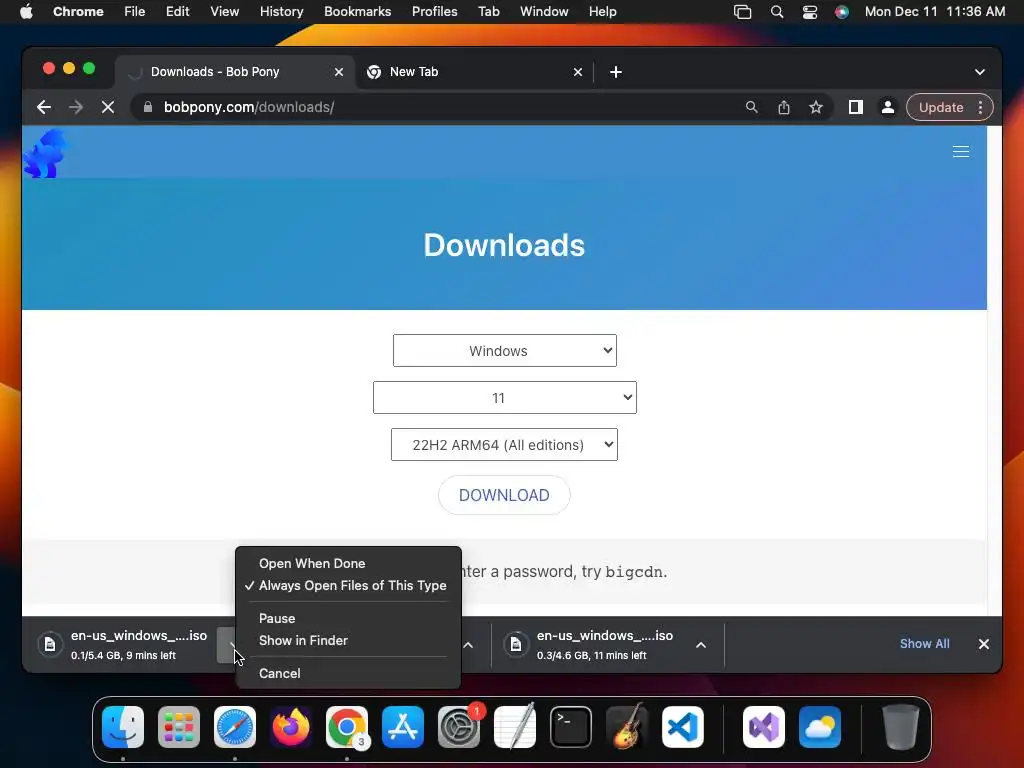Launch GarageBand from the dock
Screen dimensions: 1024x768
tap(627, 727)
